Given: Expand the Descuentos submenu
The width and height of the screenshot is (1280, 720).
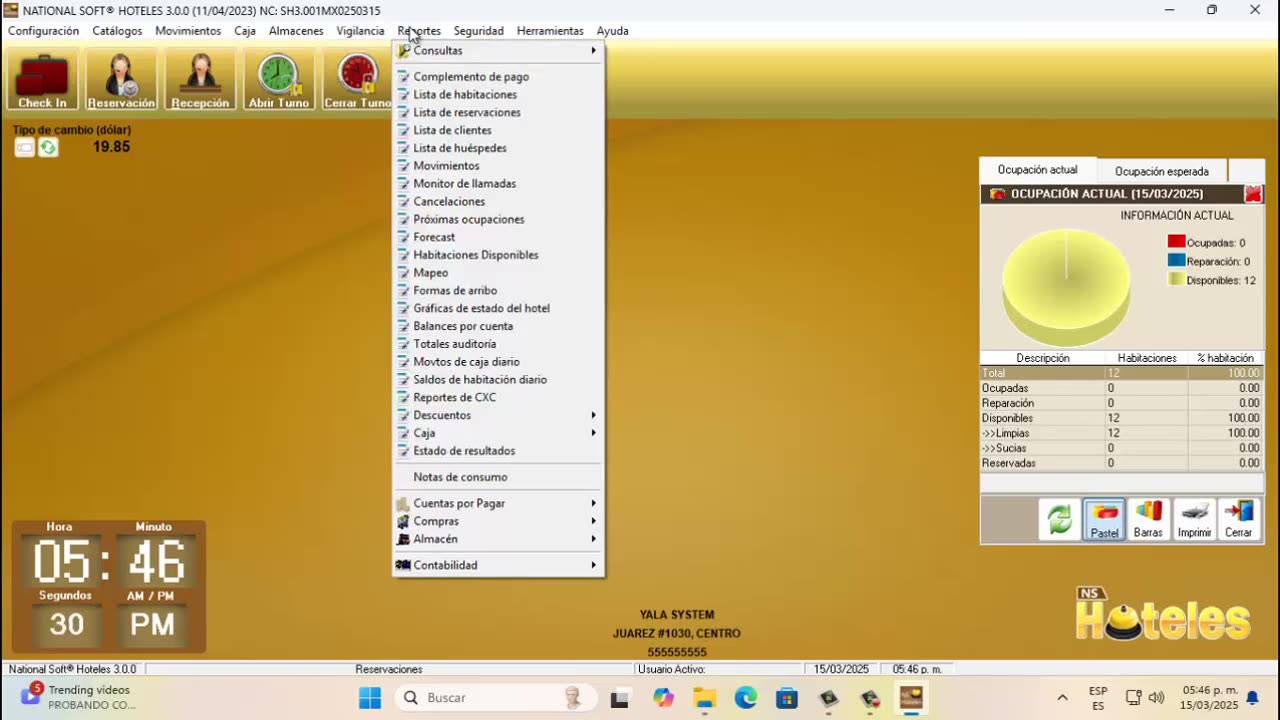Looking at the screenshot, I should 497,415.
